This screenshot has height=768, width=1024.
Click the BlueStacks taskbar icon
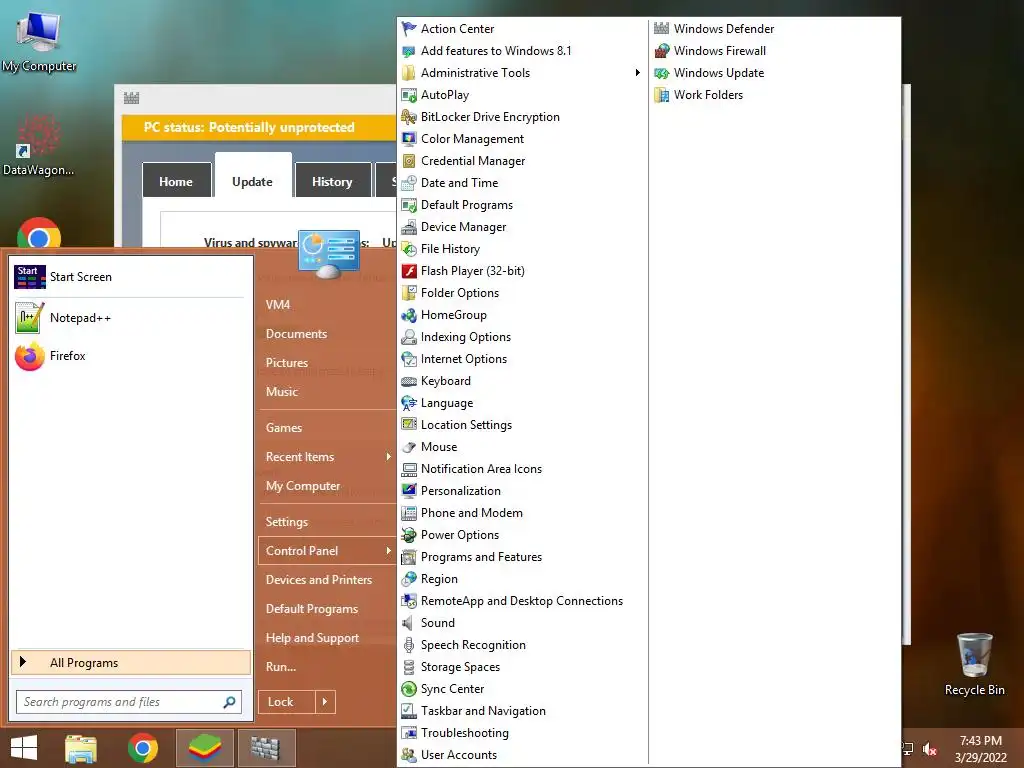point(205,748)
